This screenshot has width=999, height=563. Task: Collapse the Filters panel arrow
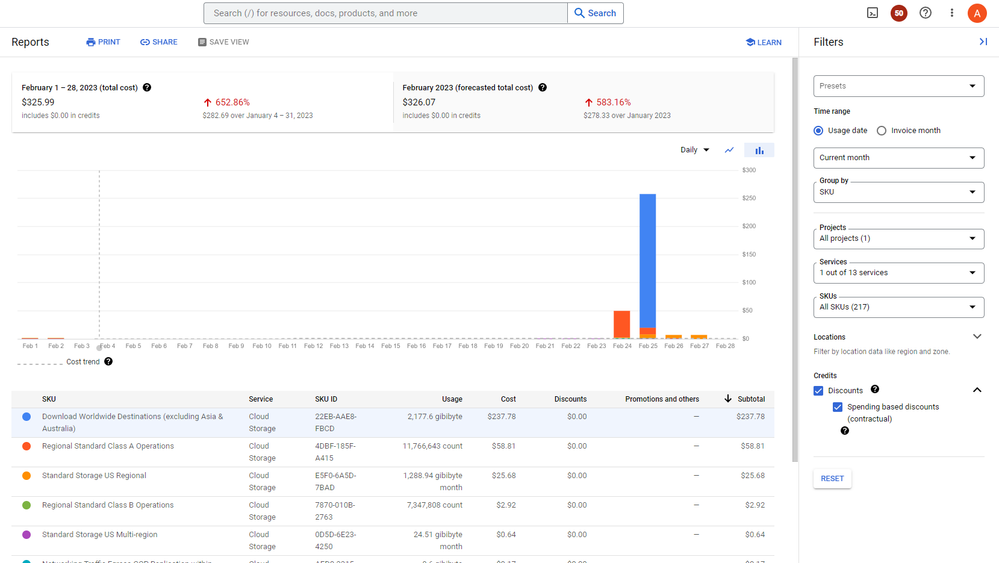[983, 41]
